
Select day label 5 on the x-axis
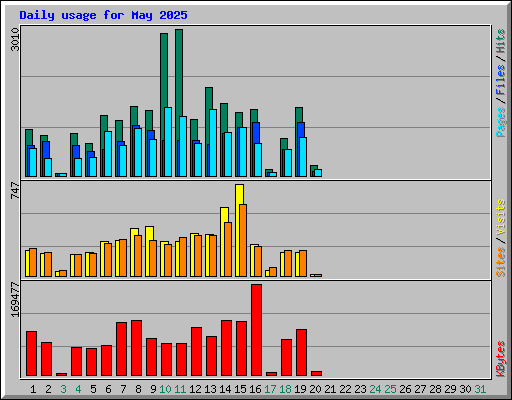[93, 389]
